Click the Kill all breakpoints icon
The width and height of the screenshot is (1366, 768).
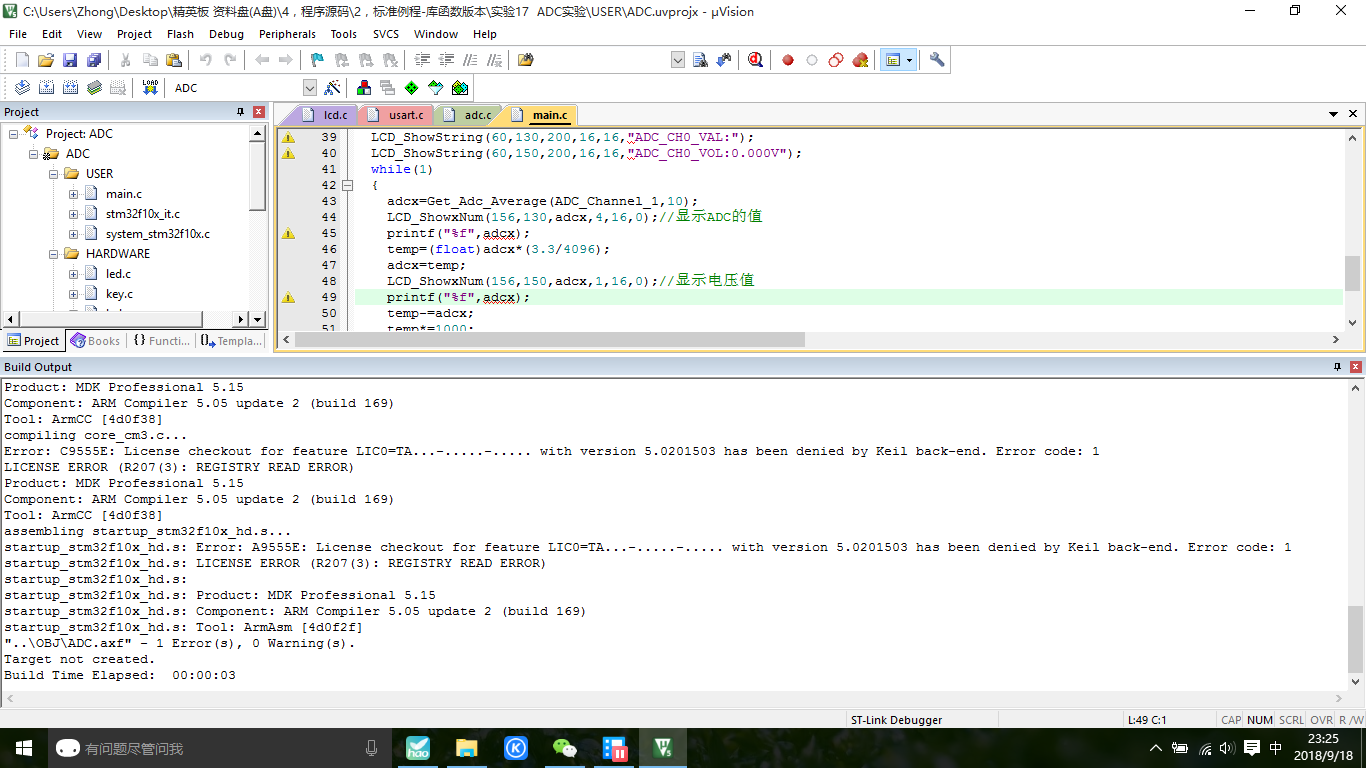coord(860,60)
